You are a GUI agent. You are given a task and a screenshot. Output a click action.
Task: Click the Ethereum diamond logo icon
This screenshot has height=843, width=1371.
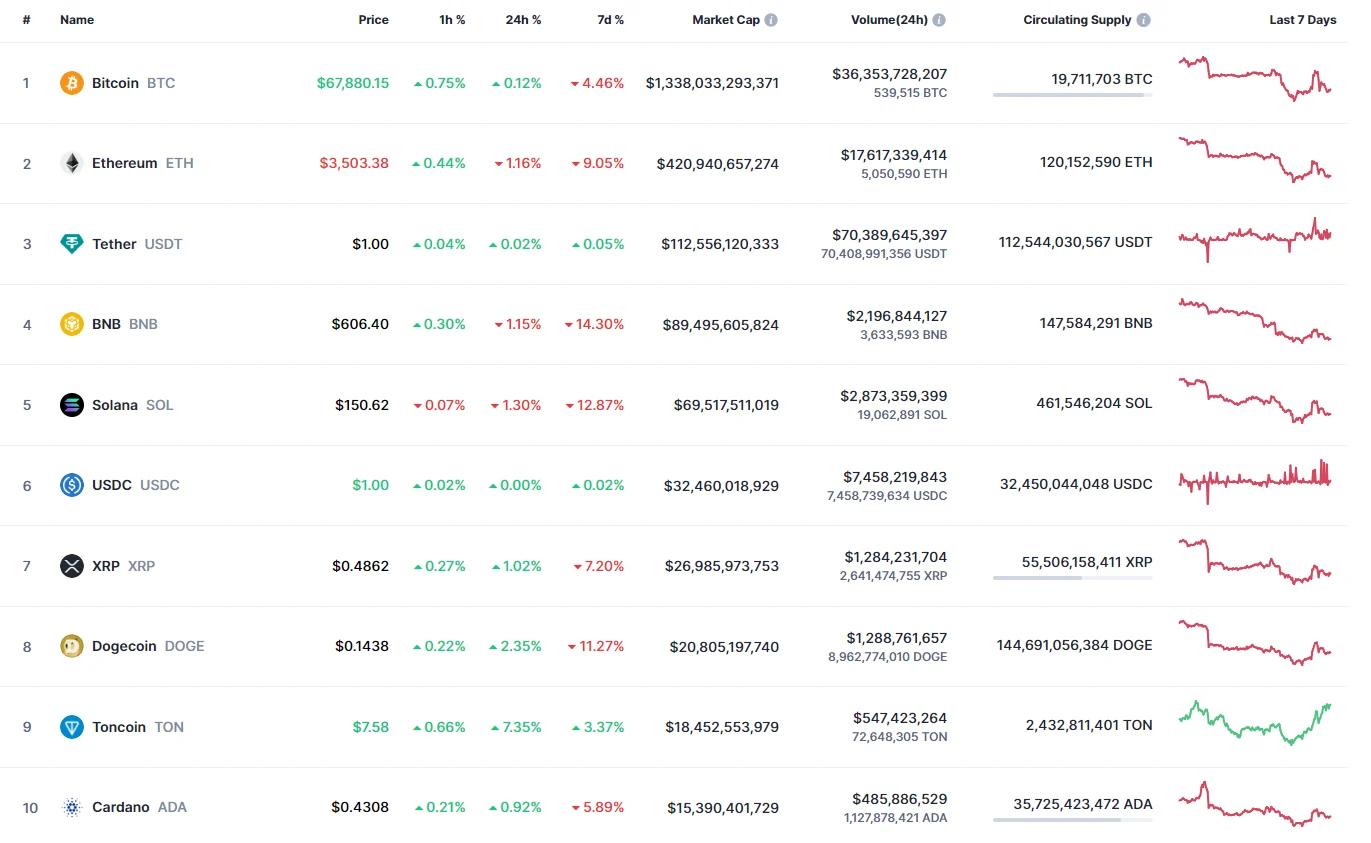point(72,163)
